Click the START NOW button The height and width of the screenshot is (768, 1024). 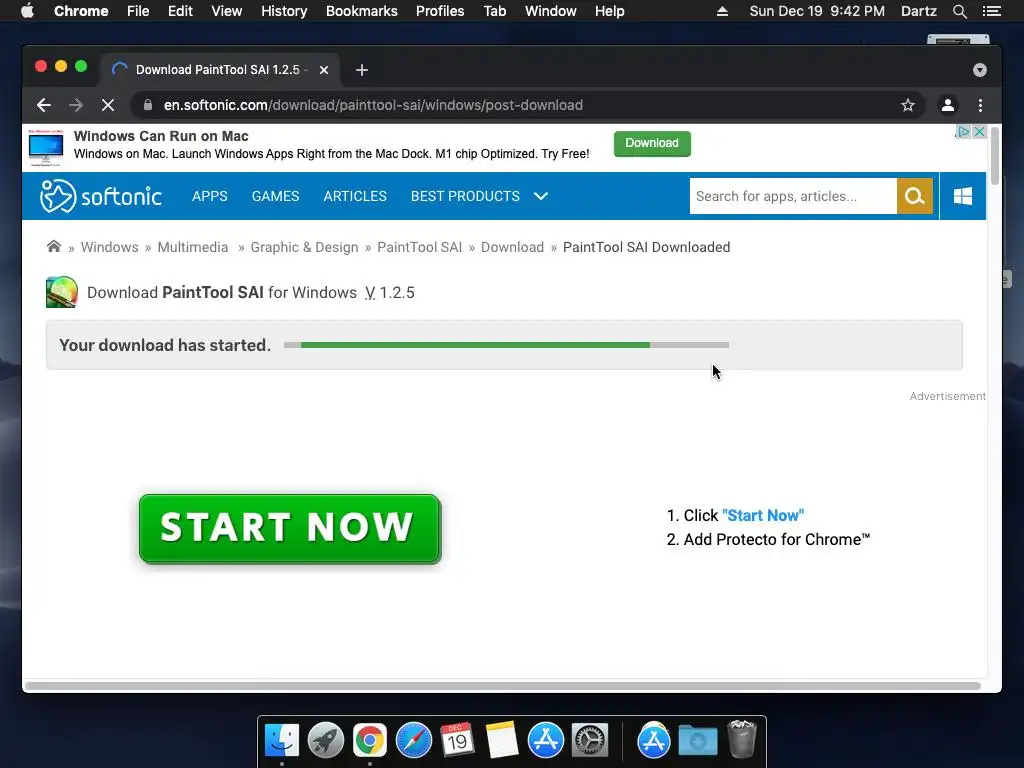point(290,529)
